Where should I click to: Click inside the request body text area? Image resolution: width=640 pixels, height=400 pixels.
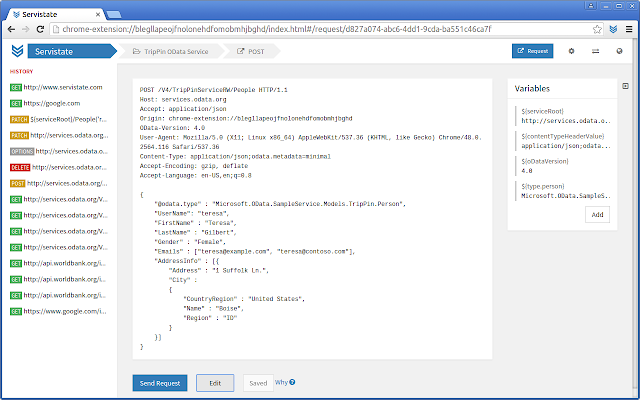[x=312, y=219]
